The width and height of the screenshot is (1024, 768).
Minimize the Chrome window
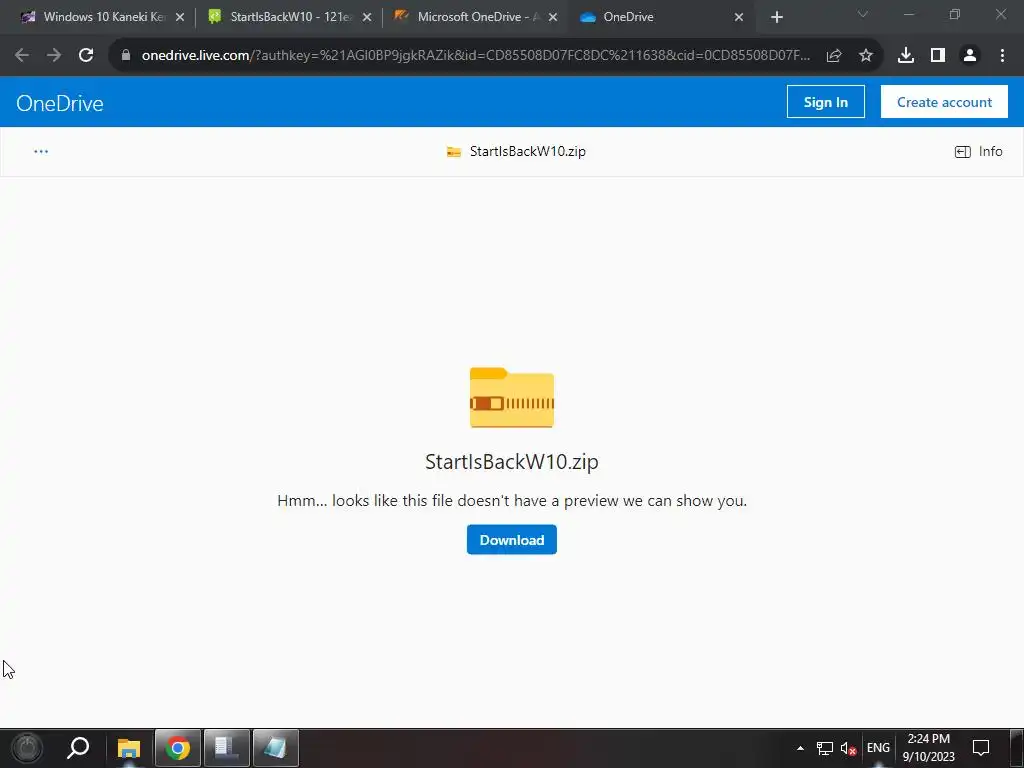(x=908, y=14)
